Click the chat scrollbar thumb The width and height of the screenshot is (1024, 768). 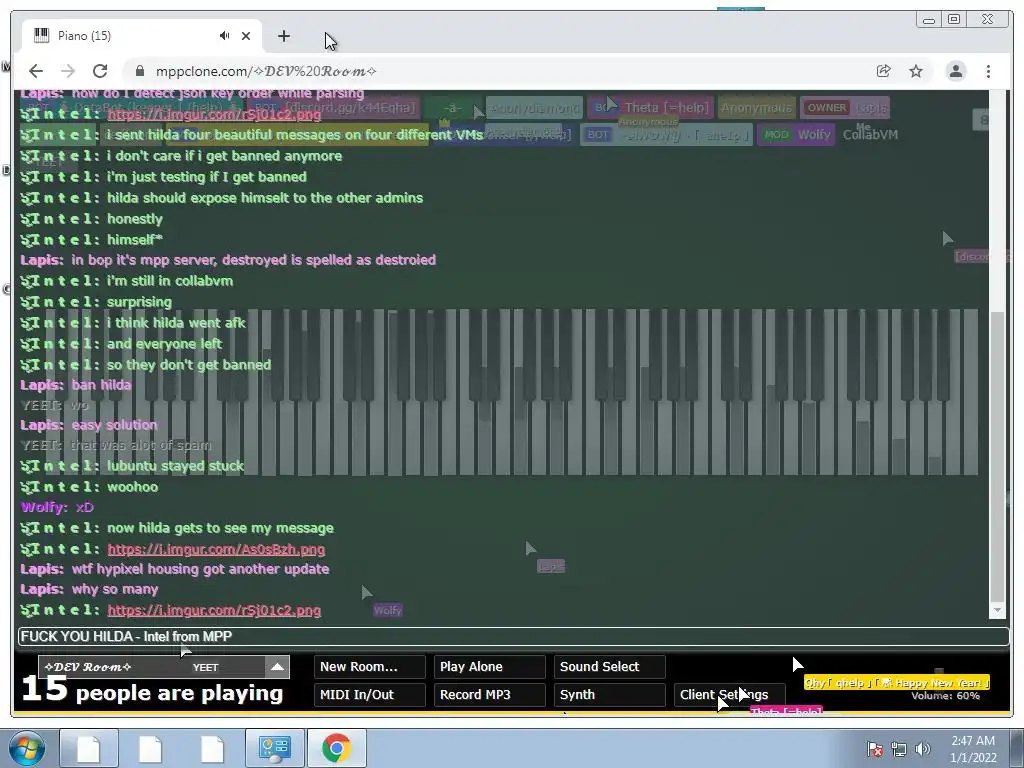(x=997, y=455)
